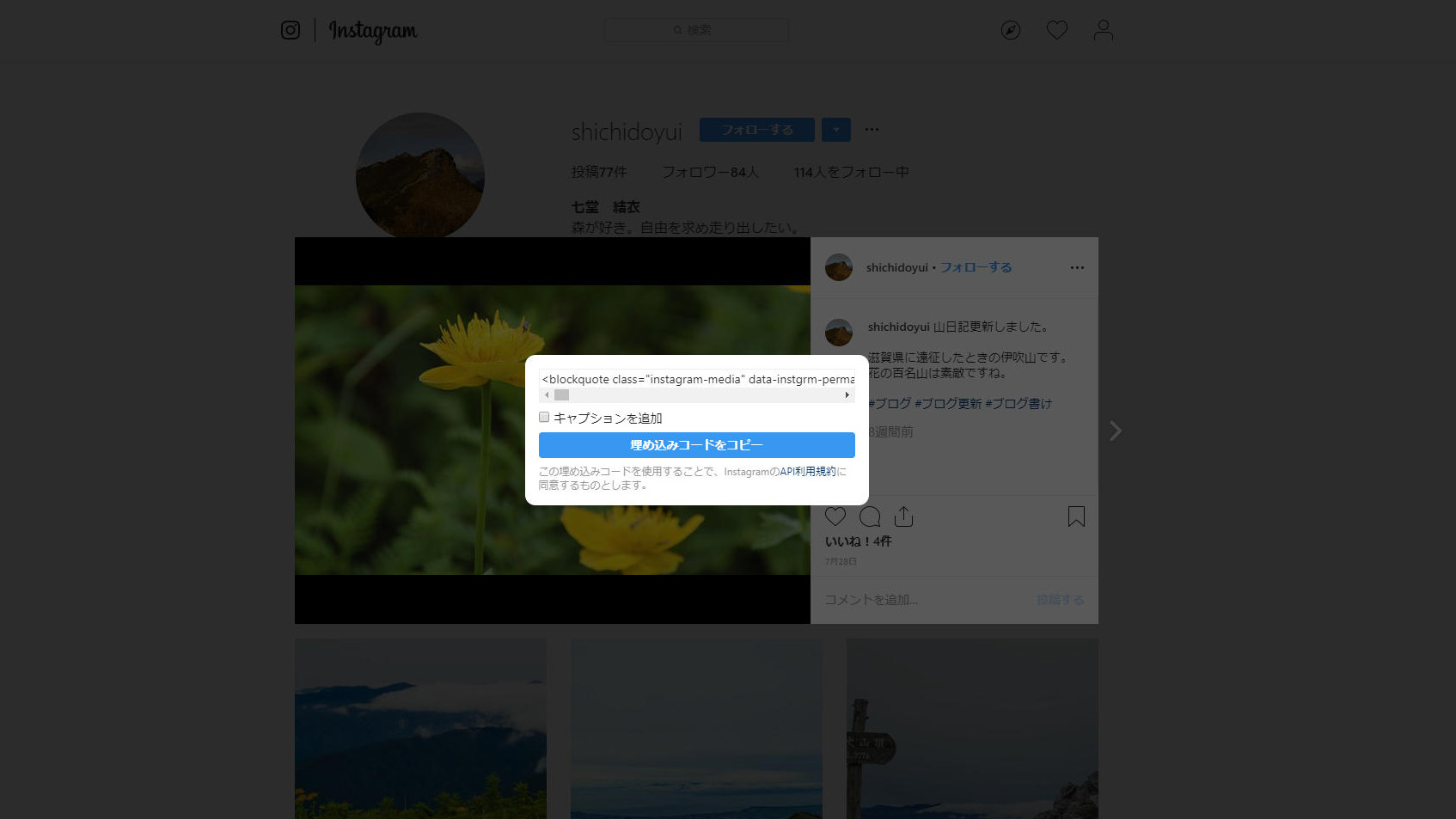Open the signpost thumbnail in grid

[x=972, y=729]
